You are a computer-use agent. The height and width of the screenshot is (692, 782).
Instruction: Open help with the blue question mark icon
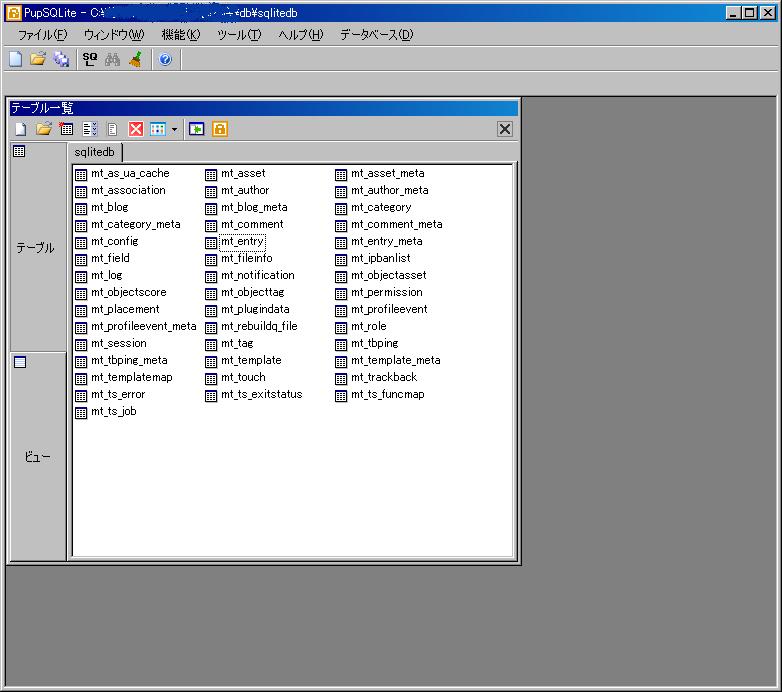(165, 59)
